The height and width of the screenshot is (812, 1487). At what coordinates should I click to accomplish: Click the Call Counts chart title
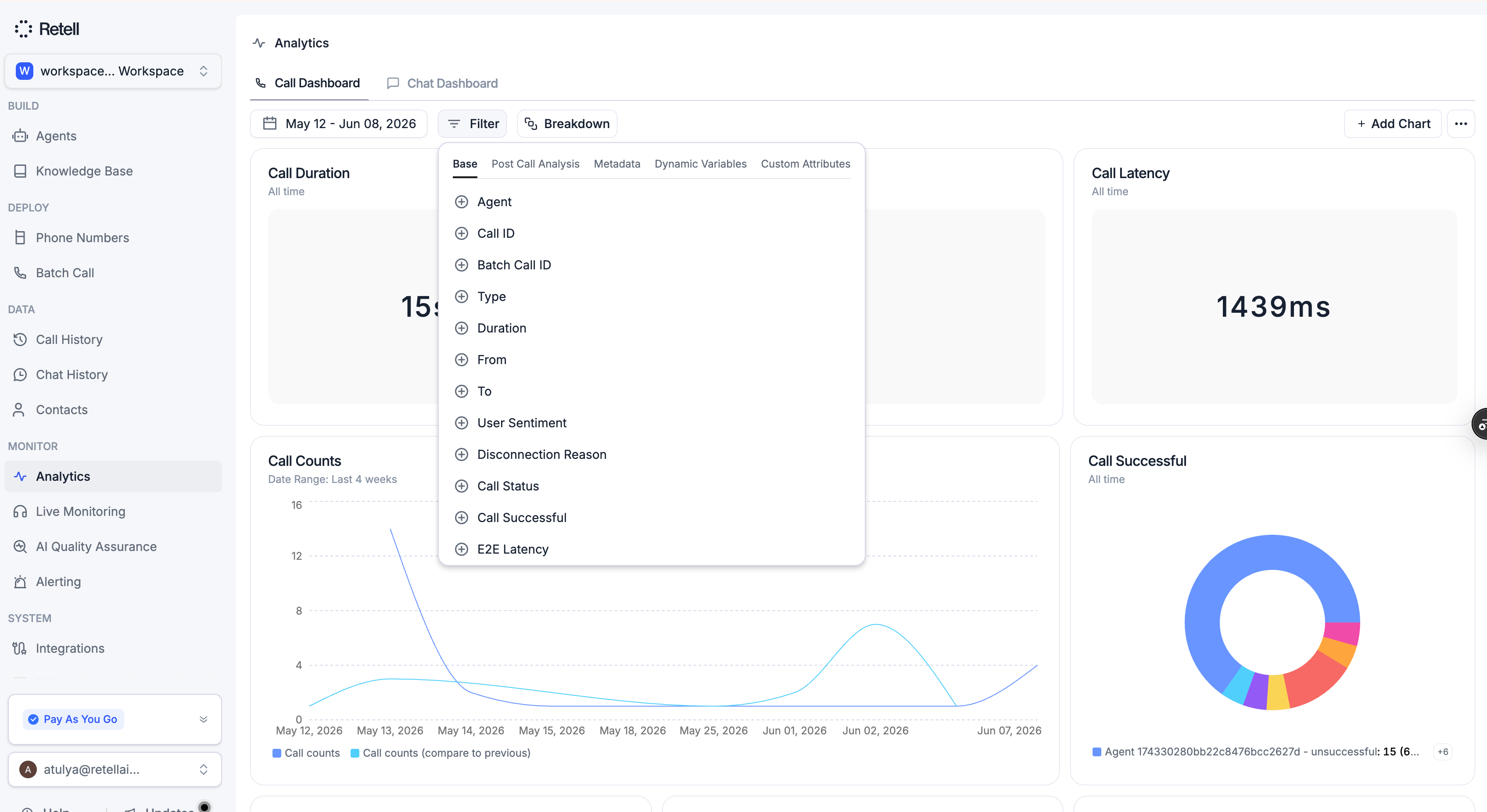coord(304,461)
